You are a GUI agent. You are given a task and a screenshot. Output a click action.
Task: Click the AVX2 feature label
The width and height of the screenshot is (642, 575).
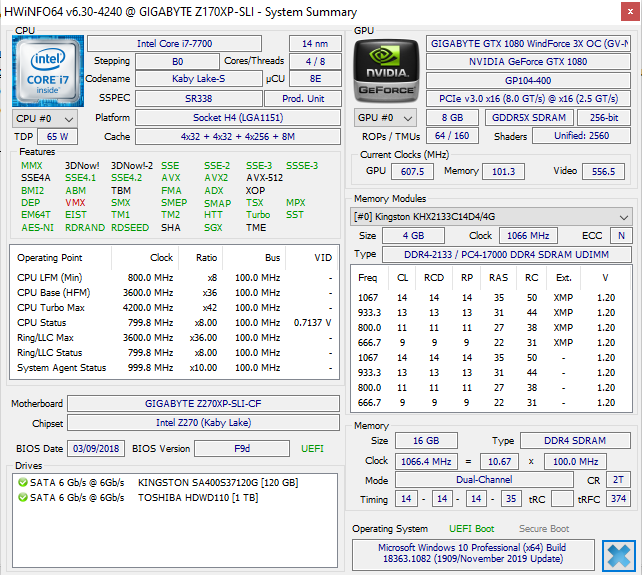(216, 178)
